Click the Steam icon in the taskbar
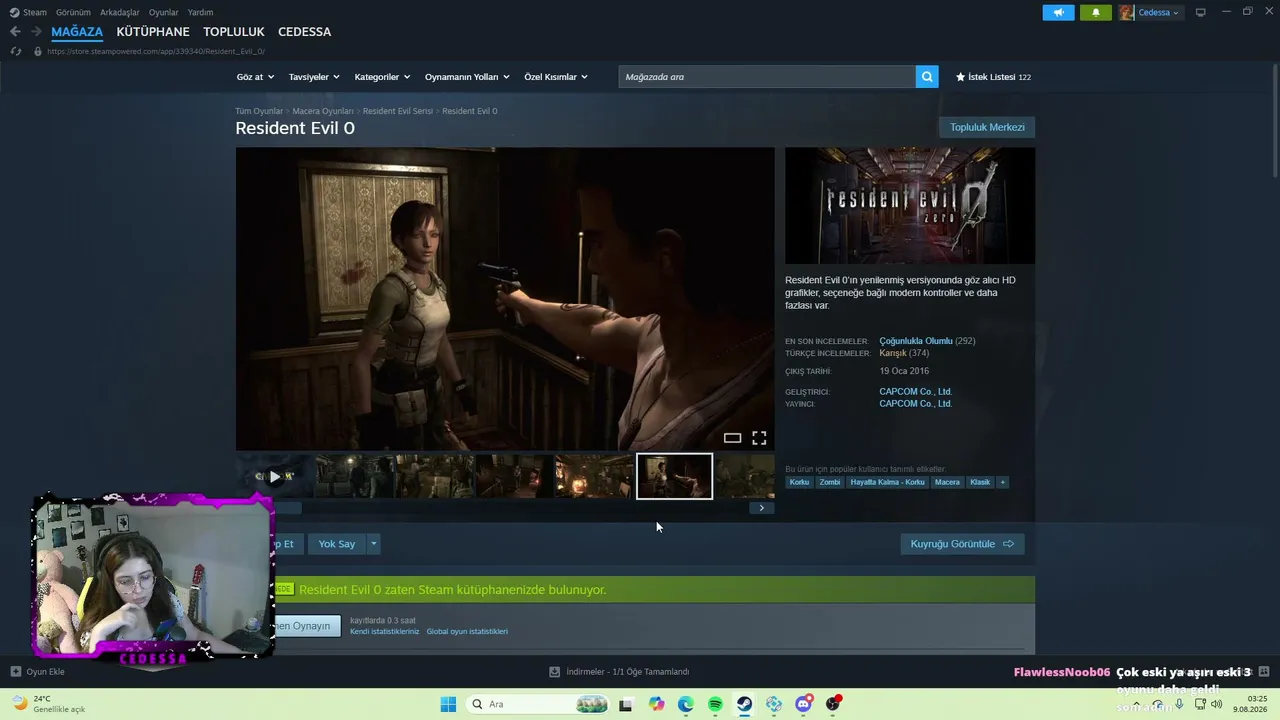Image resolution: width=1280 pixels, height=720 pixels. tap(745, 704)
